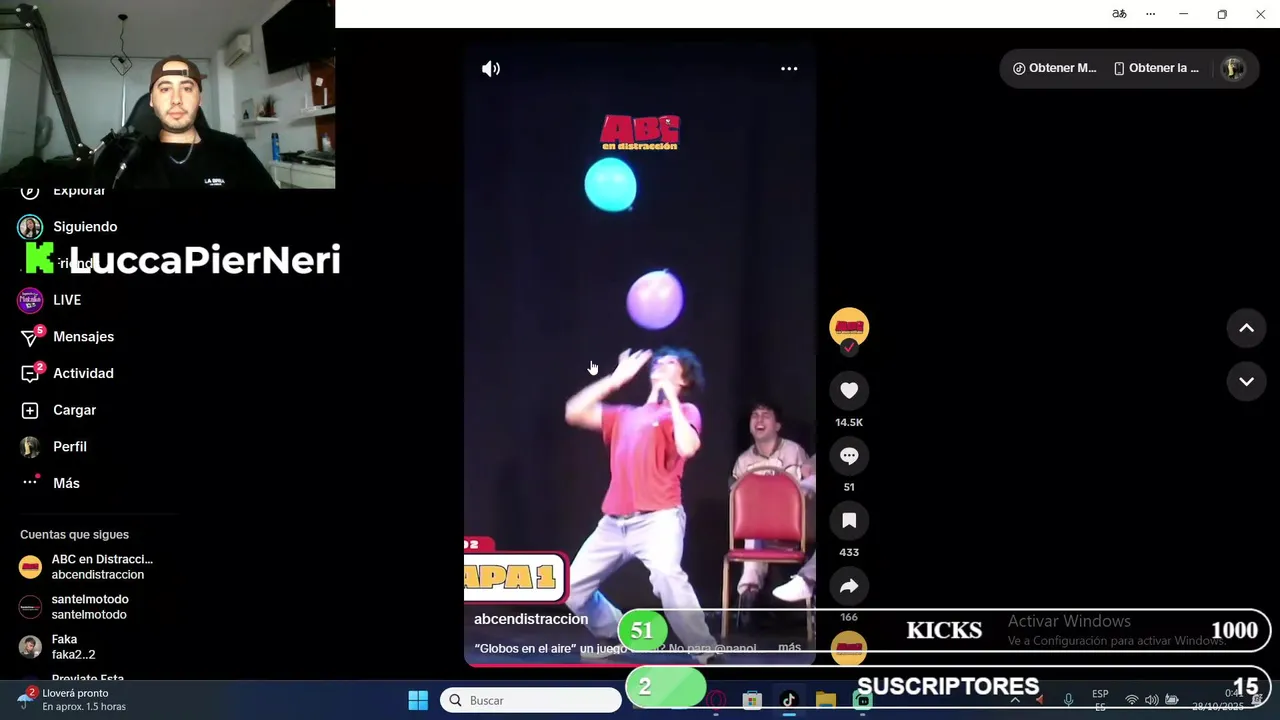Open the profile avatar in top-right pill
The width and height of the screenshot is (1280, 720).
pos(1233,68)
